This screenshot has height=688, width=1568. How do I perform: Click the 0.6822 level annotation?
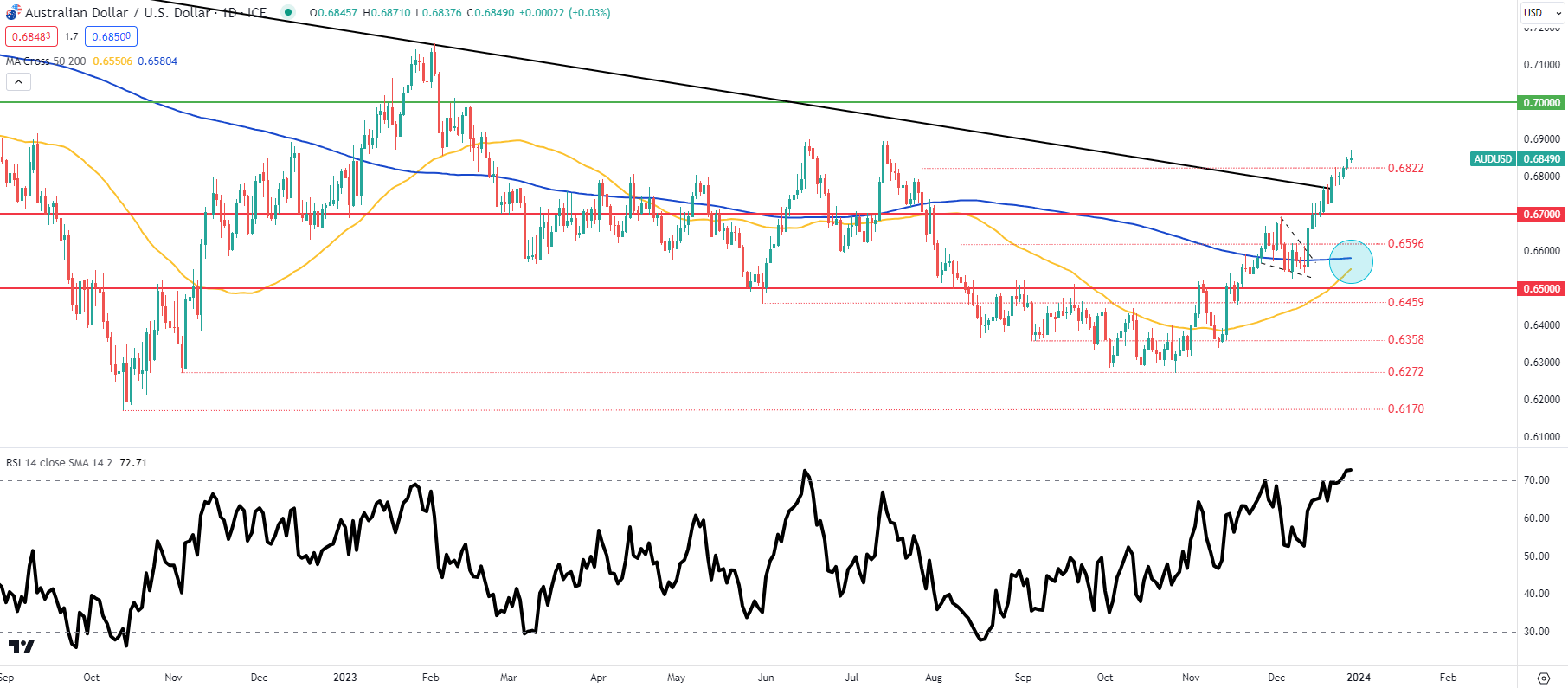click(x=1406, y=168)
